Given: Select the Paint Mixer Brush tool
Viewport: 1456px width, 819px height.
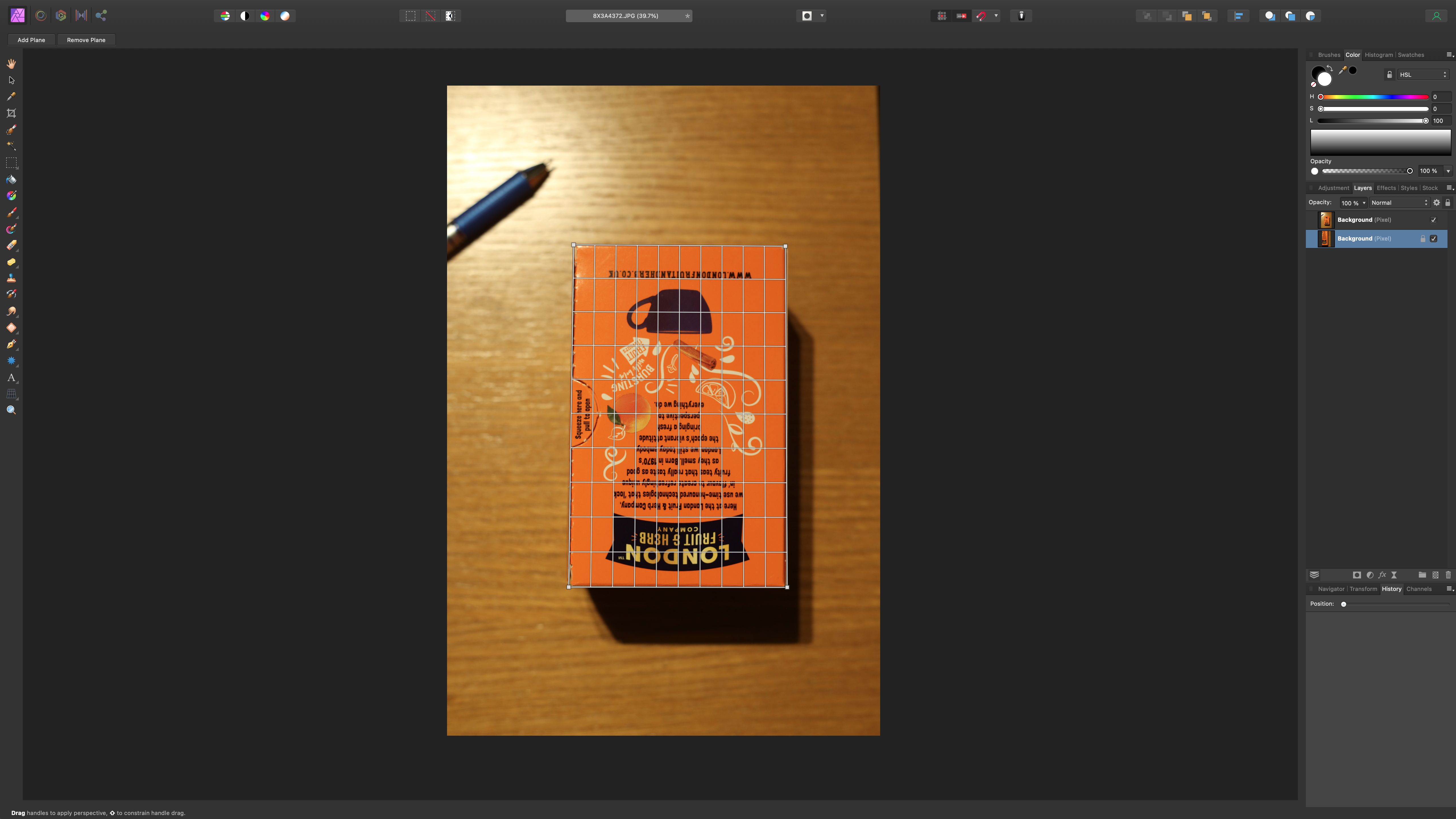Looking at the screenshot, I should point(11,228).
